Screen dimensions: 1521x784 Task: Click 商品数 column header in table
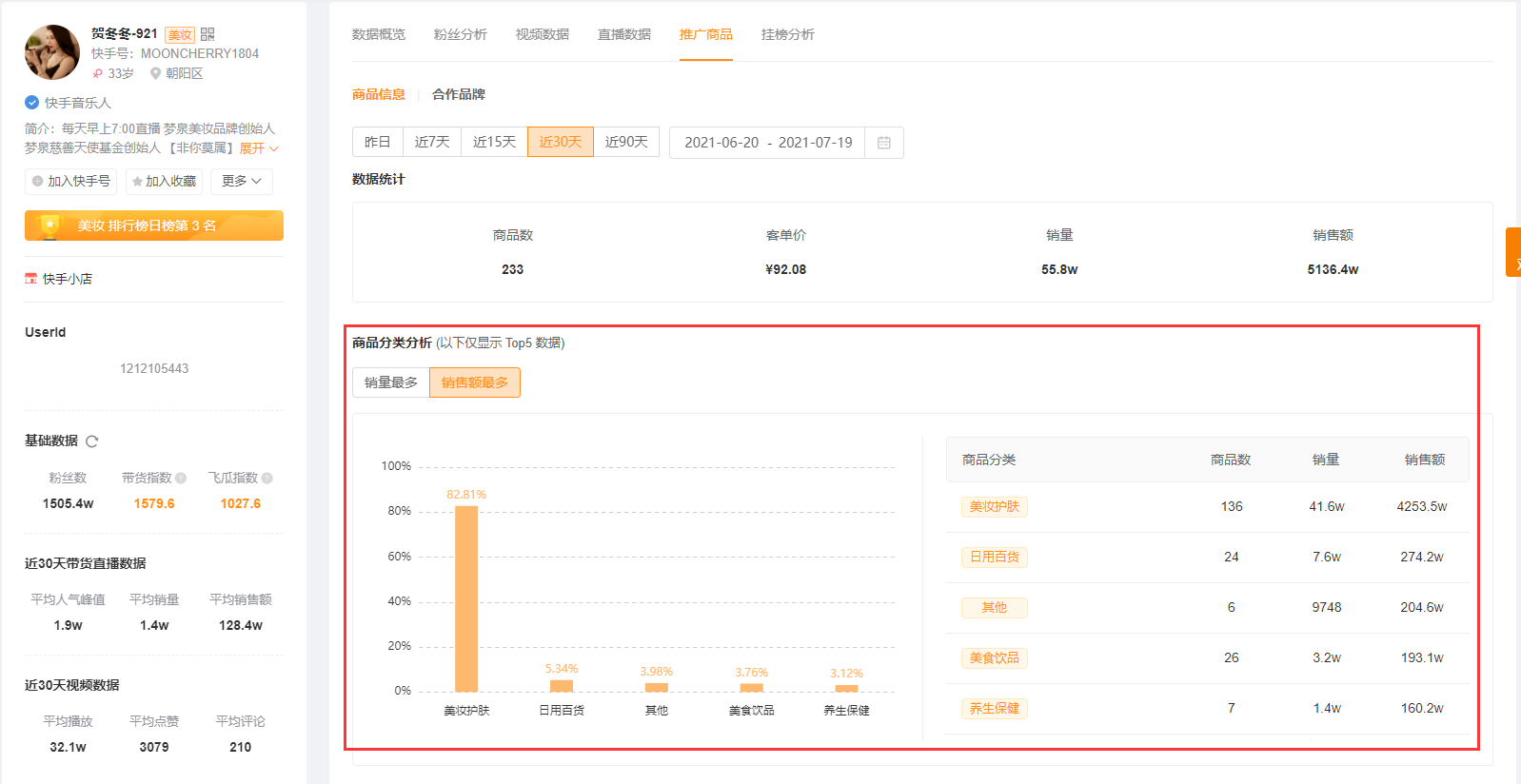pyautogui.click(x=1231, y=460)
